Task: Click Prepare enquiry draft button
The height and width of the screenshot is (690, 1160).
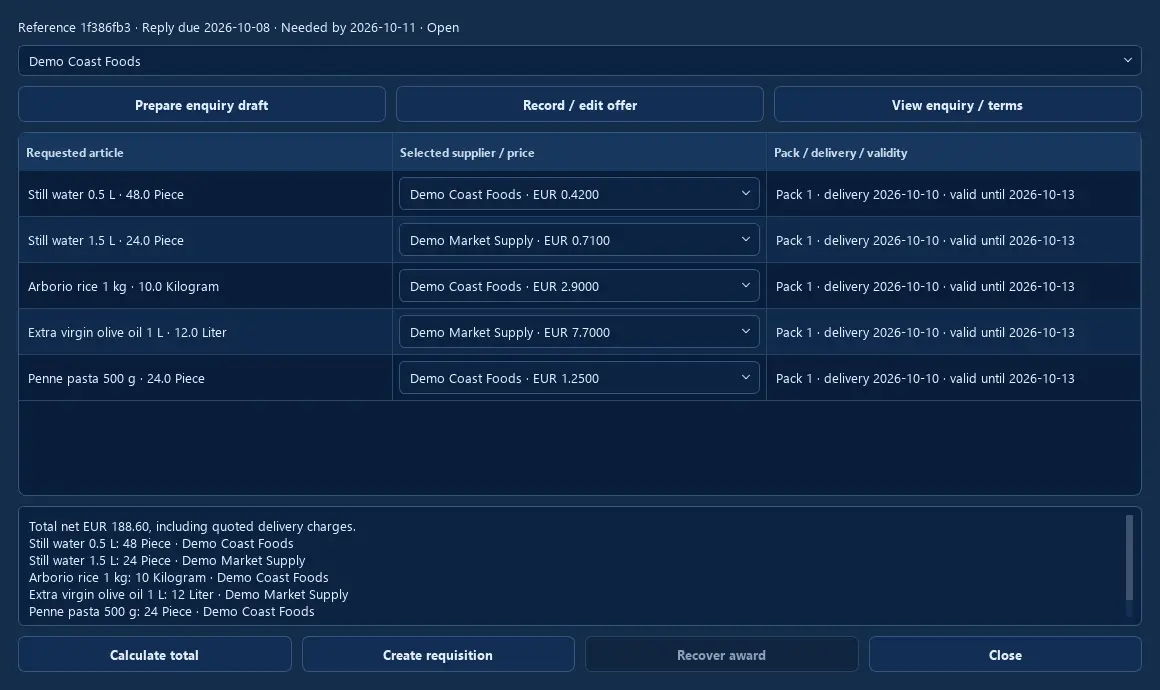Action: click(x=201, y=104)
